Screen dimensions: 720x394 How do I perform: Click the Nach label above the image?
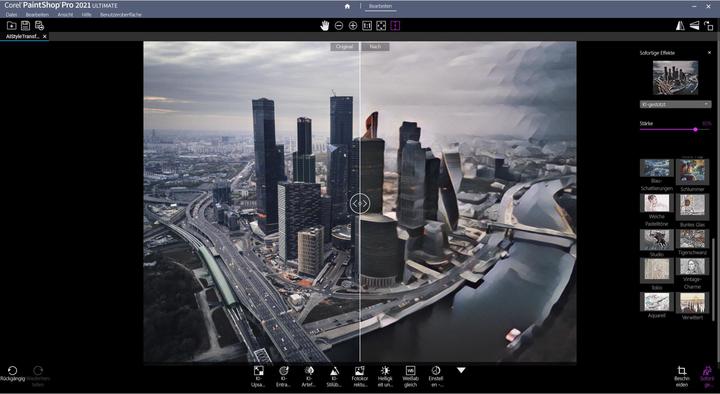tap(375, 47)
